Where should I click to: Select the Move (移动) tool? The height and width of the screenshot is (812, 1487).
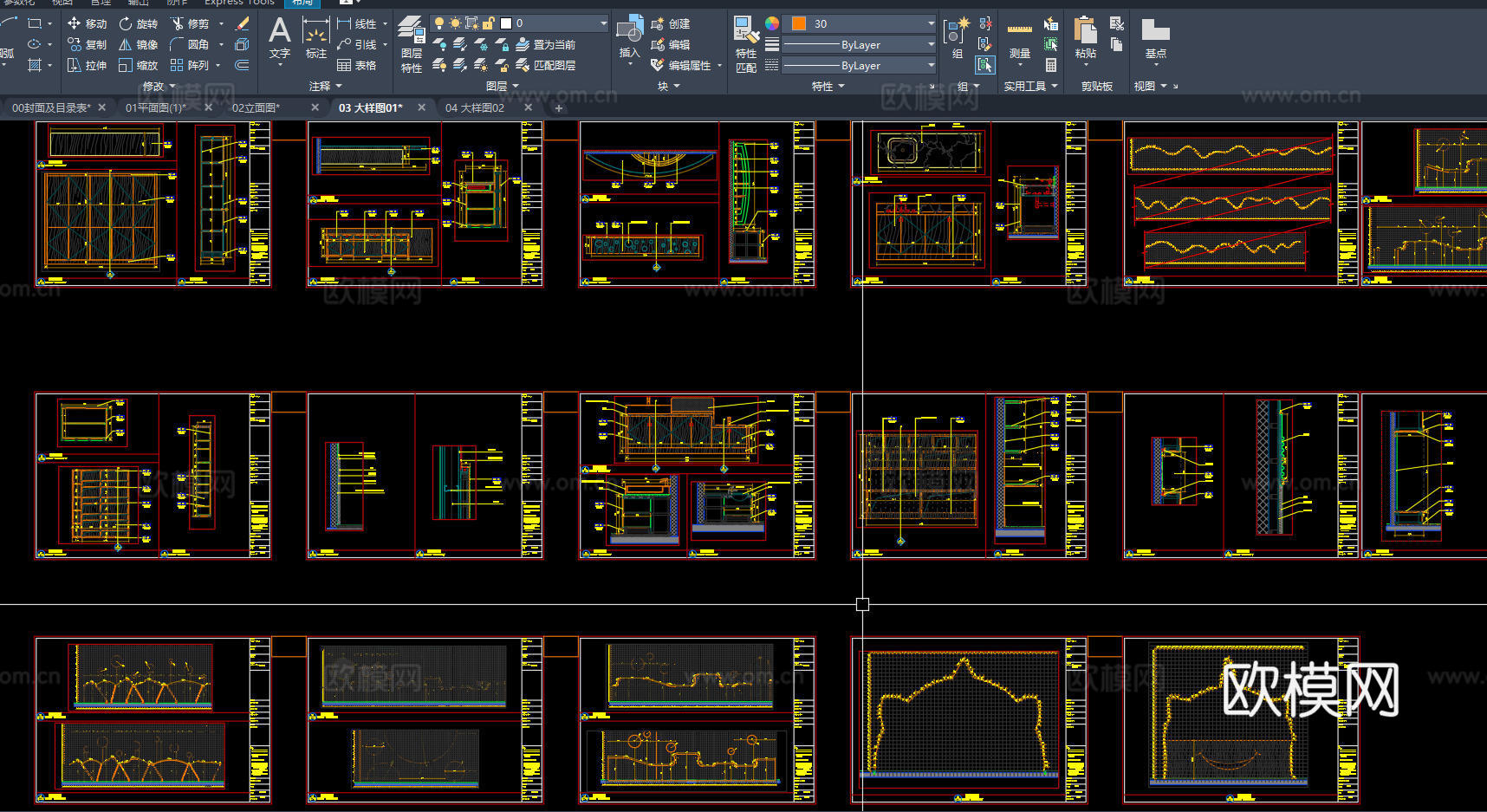[87, 23]
